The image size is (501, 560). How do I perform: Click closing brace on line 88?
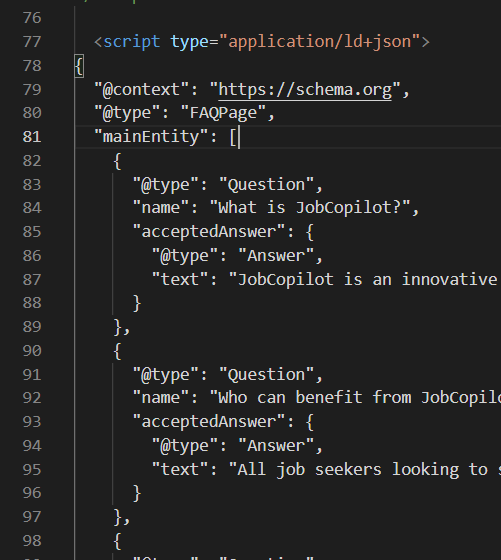(x=137, y=304)
